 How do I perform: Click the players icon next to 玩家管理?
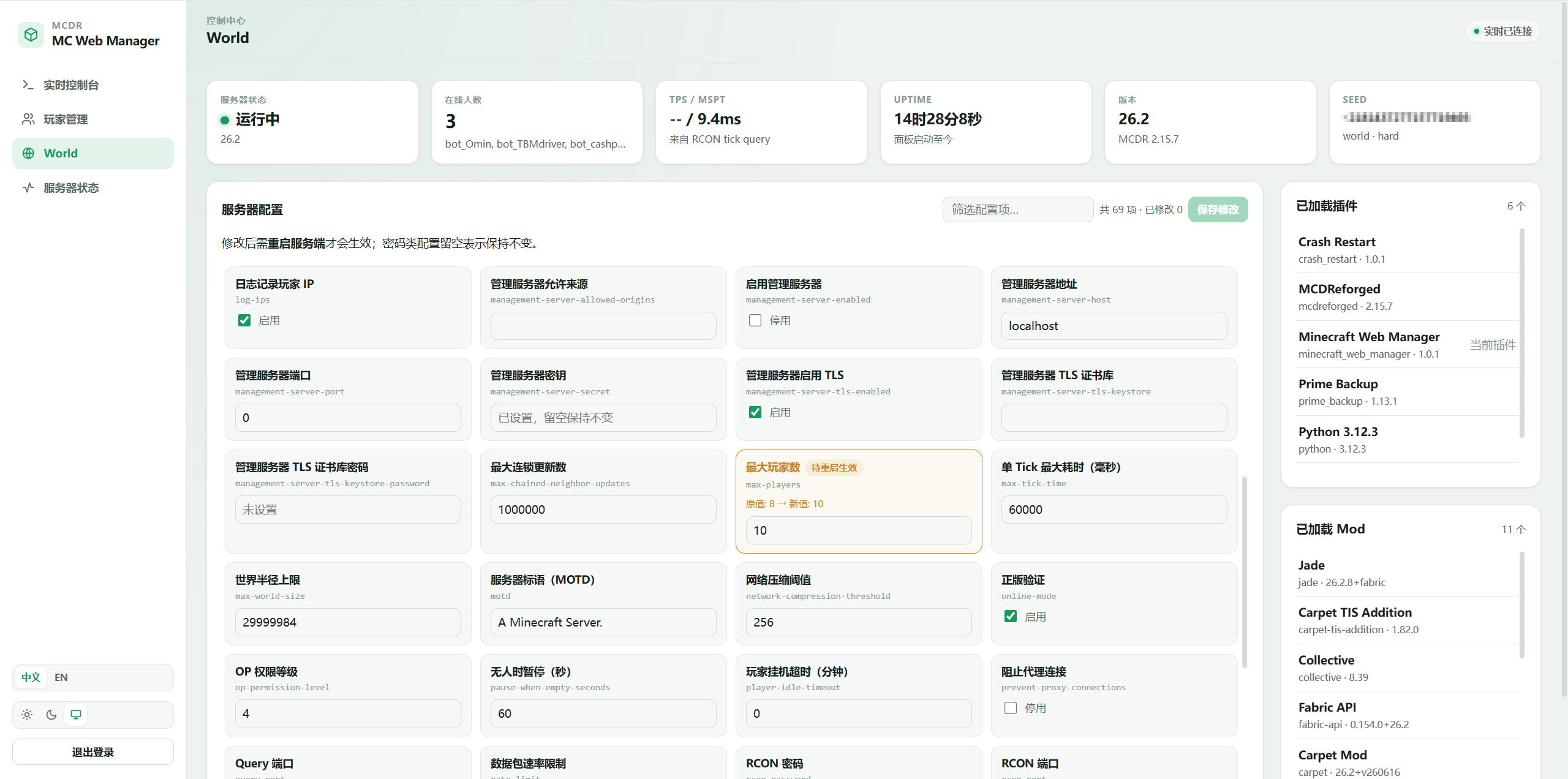tap(28, 119)
